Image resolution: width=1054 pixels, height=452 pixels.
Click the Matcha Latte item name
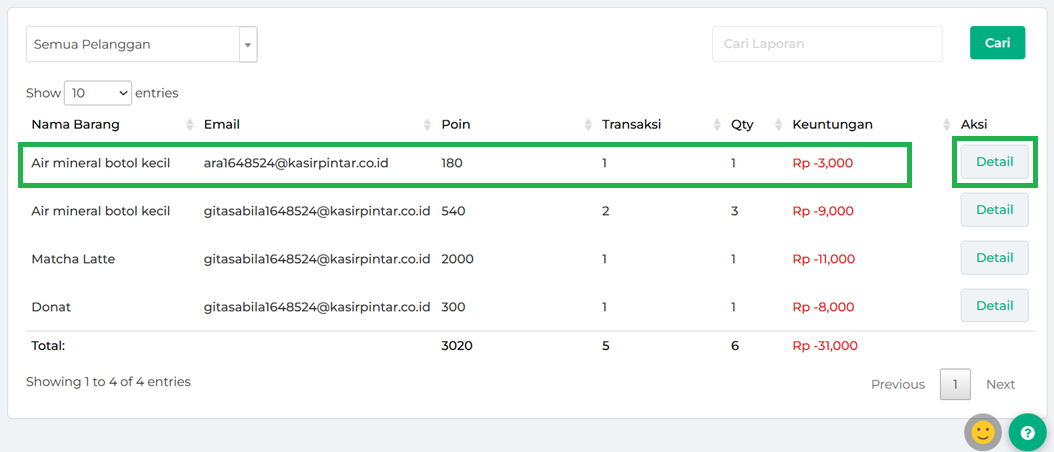pos(73,259)
